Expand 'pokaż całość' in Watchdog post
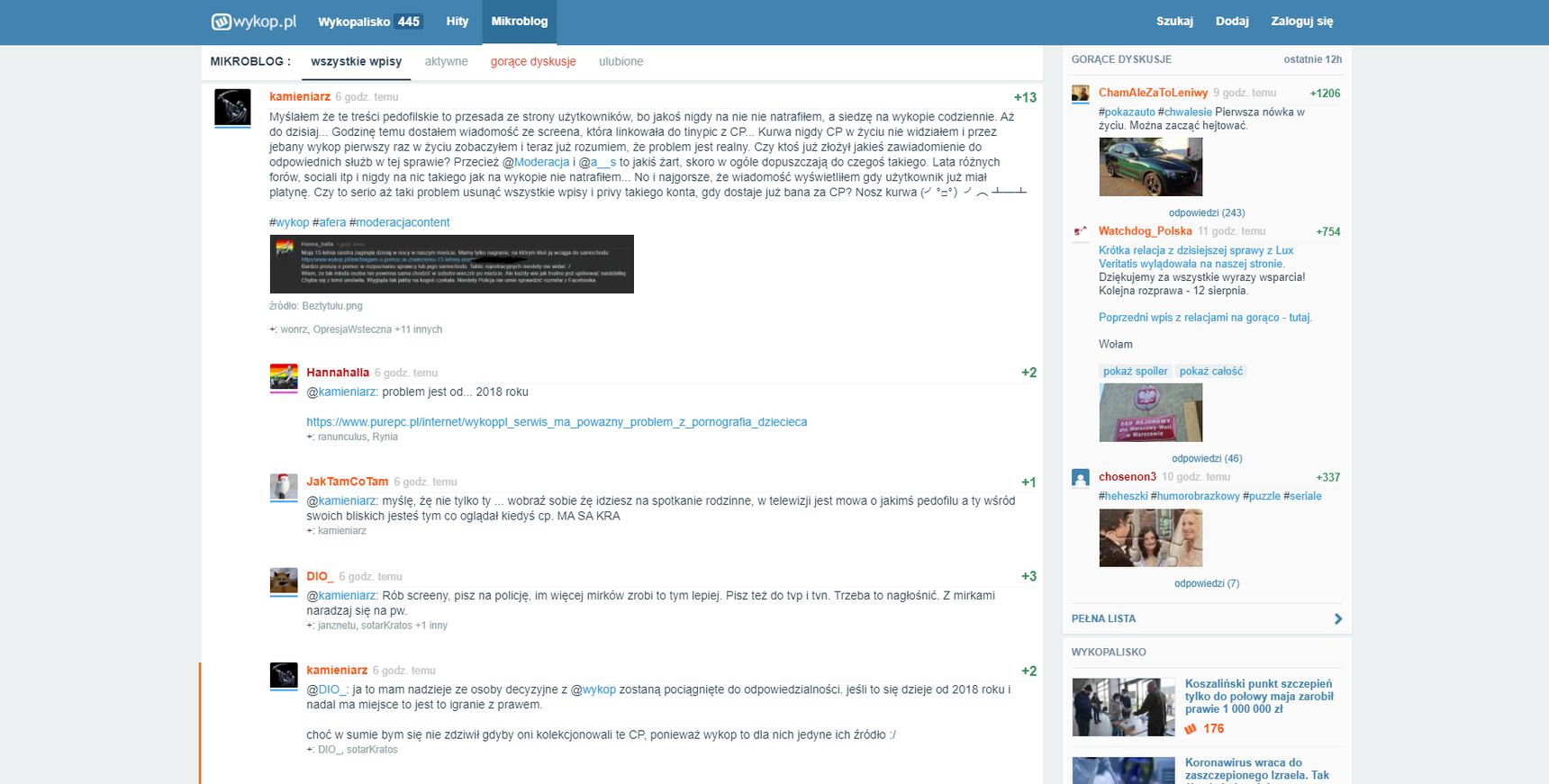 tap(1211, 372)
